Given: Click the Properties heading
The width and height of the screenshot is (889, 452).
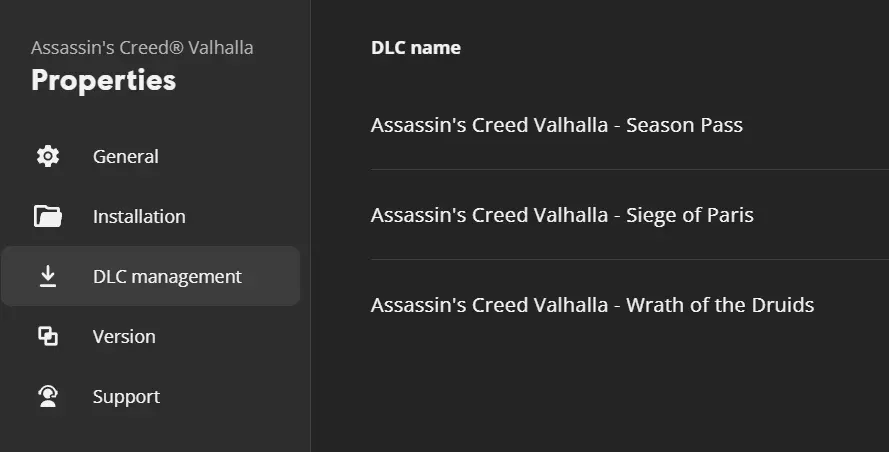Looking at the screenshot, I should 104,80.
